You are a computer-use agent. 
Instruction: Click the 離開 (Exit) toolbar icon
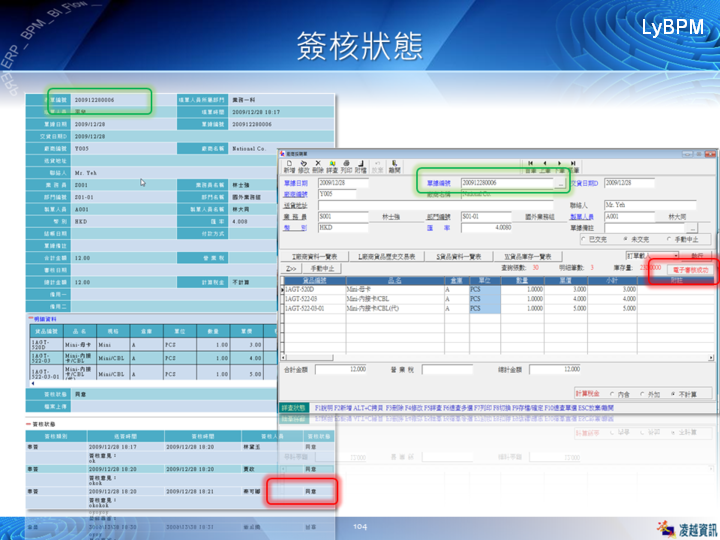coord(394,167)
